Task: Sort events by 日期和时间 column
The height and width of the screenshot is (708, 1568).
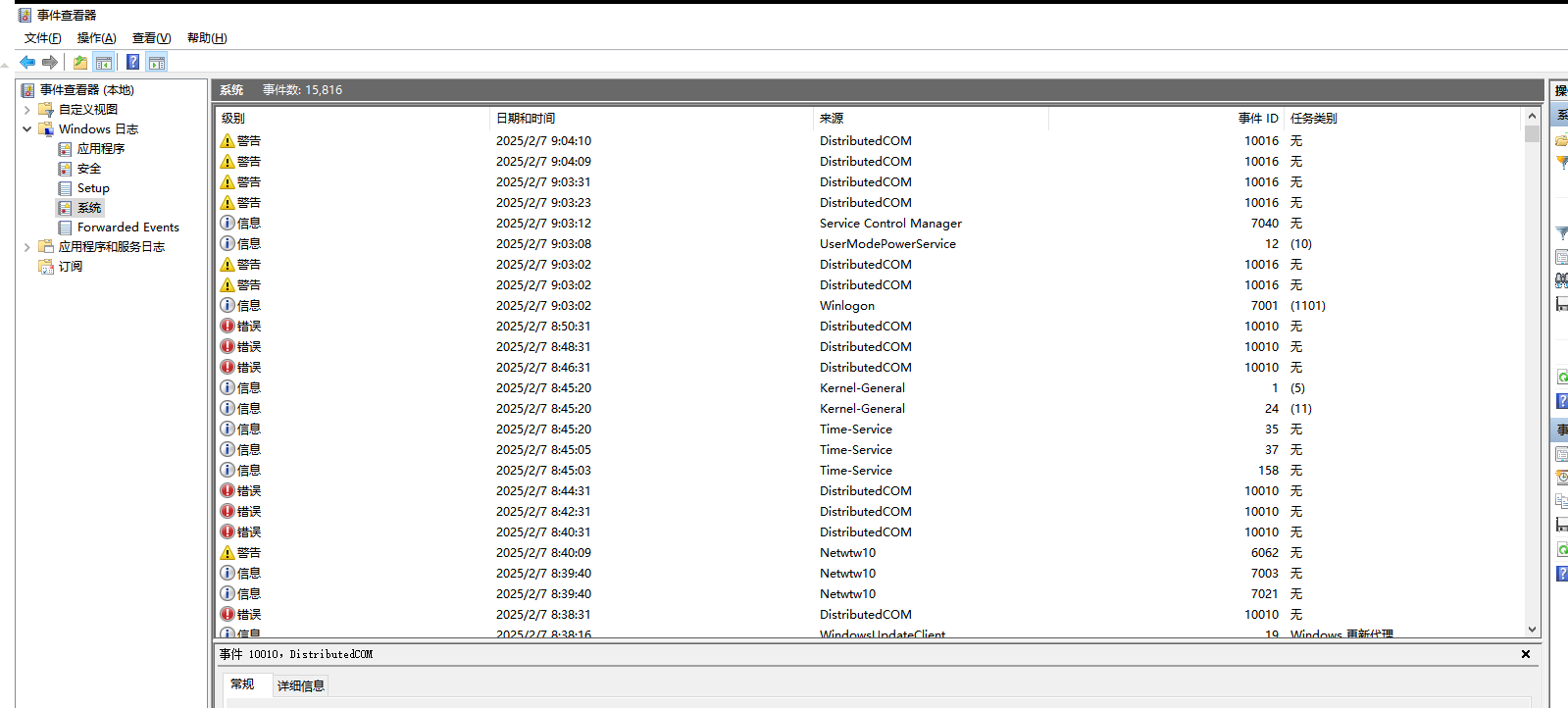Action: click(x=526, y=118)
